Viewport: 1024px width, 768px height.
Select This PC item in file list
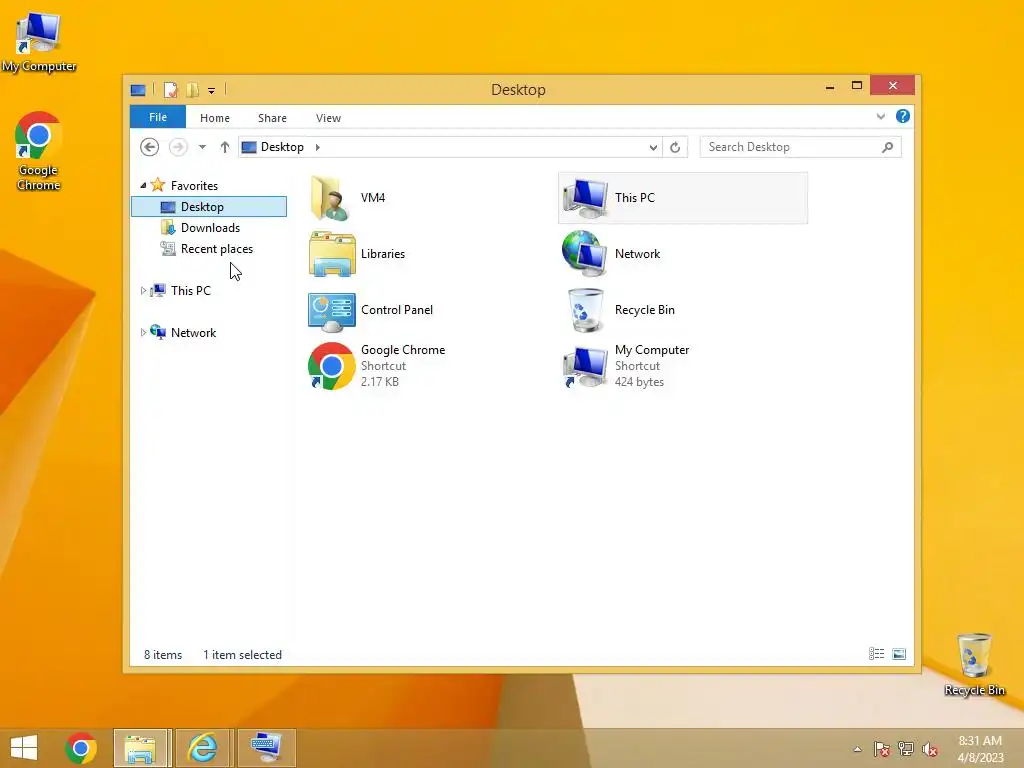[682, 198]
